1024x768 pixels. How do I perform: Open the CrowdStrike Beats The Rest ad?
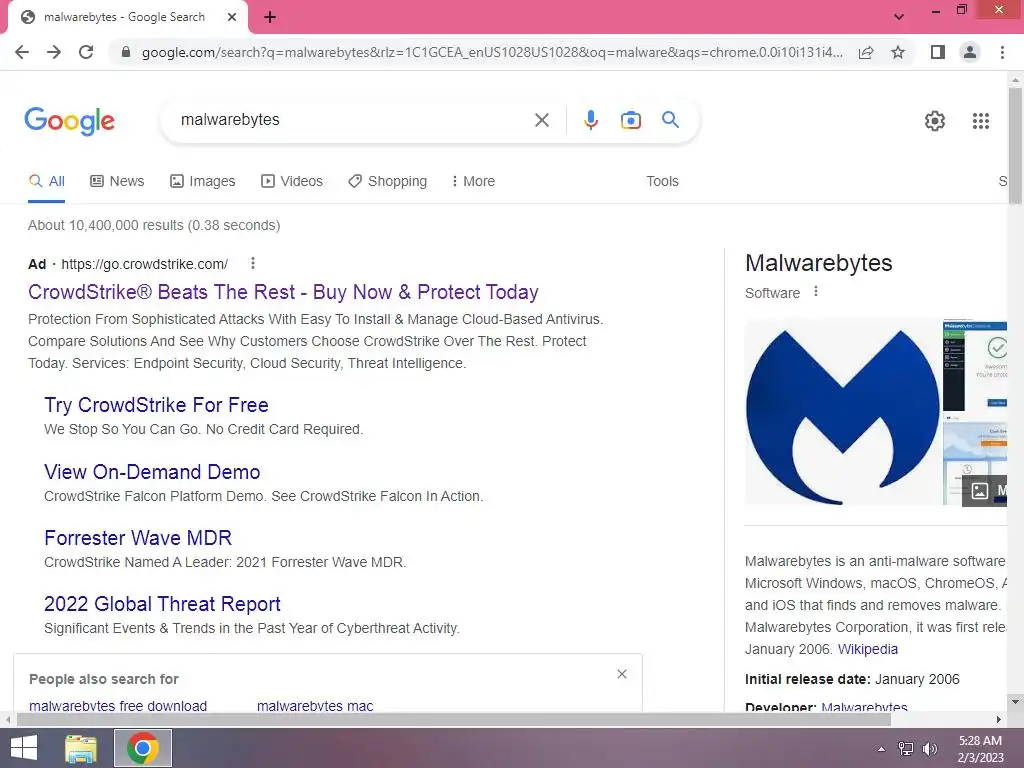(283, 292)
